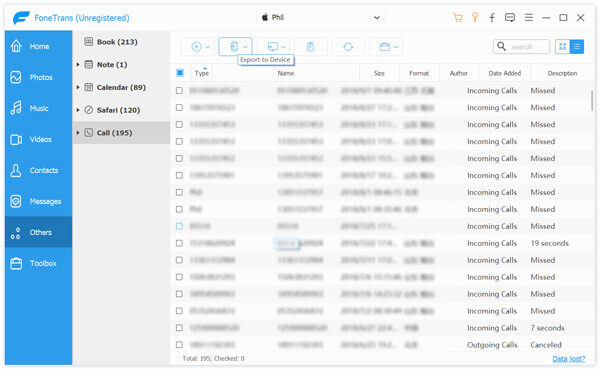600x370 pixels.
Task: Open the key register icon
Action: pyautogui.click(x=475, y=17)
